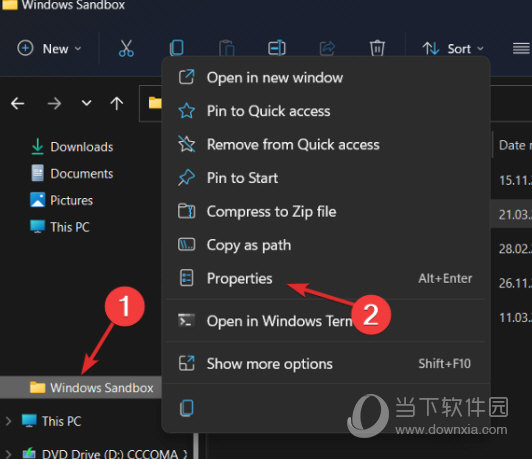The image size is (532, 459).
Task: Expand the This PC tree node chevron
Action: (x=8, y=421)
